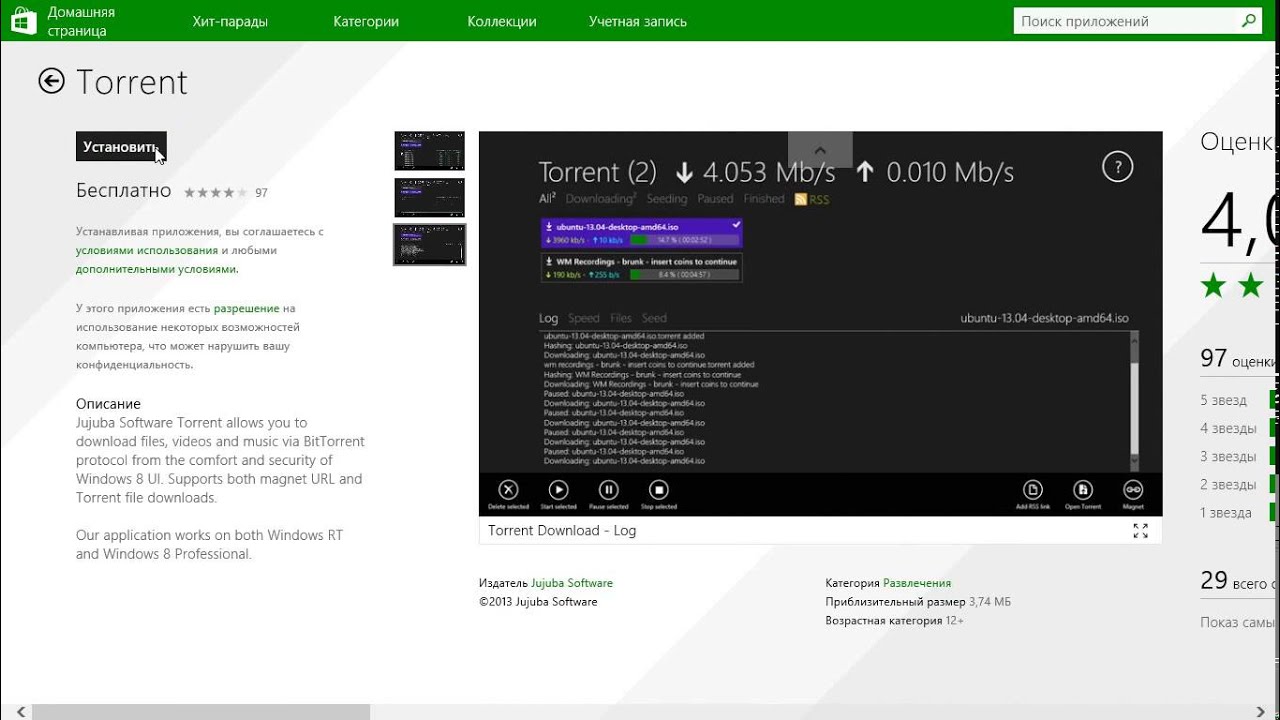The width and height of the screenshot is (1280, 720).
Task: Expand screenshot with fullscreen arrows icon
Action: tap(1140, 531)
